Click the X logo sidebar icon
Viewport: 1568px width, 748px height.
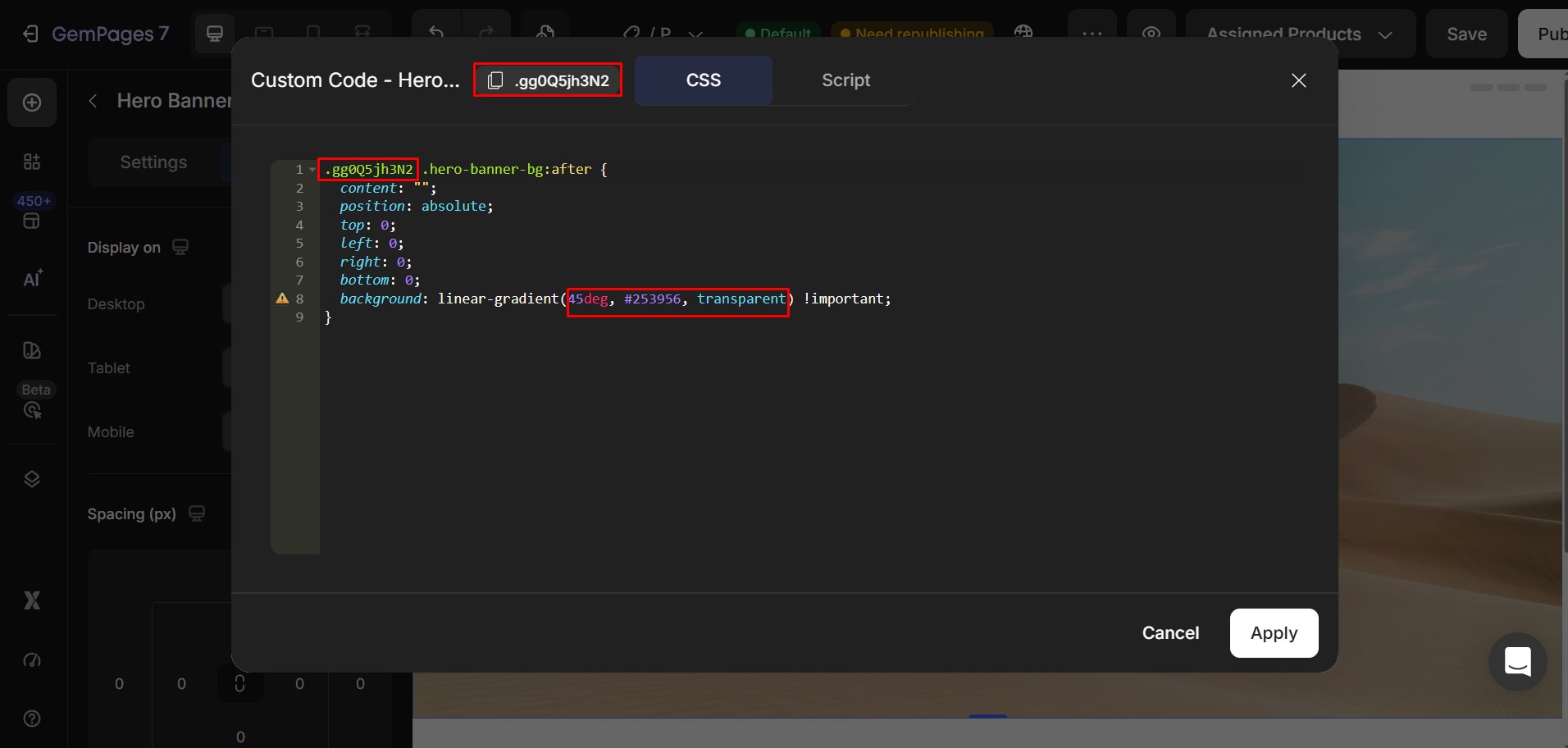32,600
